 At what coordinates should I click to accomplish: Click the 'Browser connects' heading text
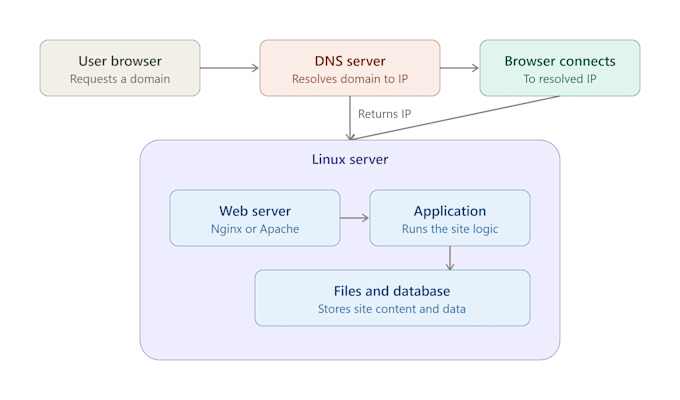pos(560,61)
